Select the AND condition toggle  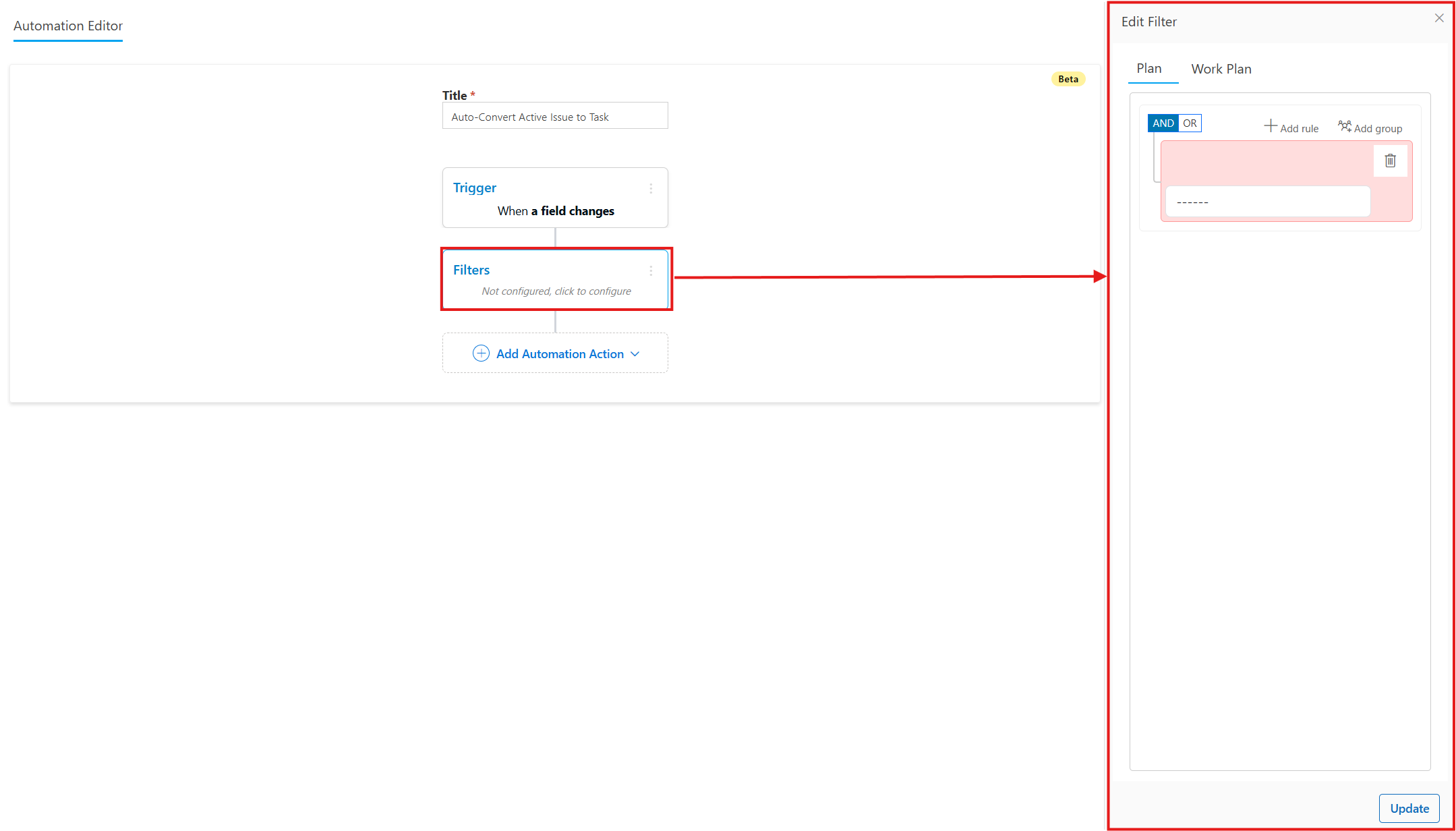1163,123
